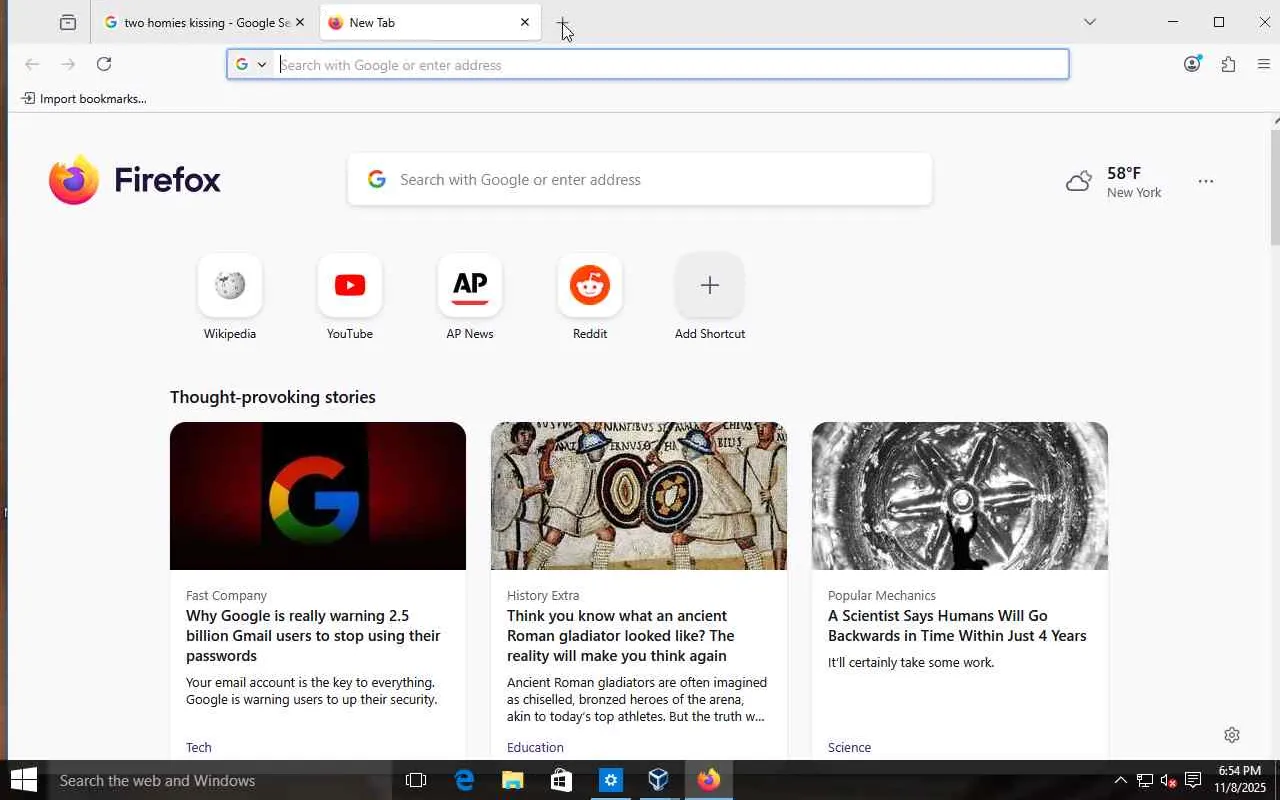Click the Education topic label
The height and width of the screenshot is (800, 1280).
(535, 747)
